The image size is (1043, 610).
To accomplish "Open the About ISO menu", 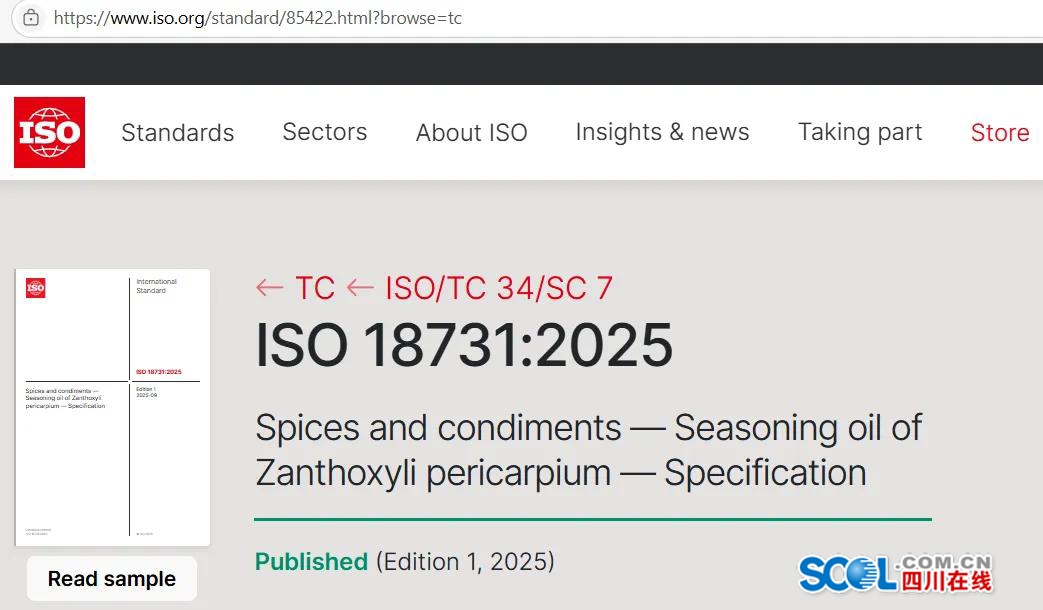I will (x=471, y=133).
